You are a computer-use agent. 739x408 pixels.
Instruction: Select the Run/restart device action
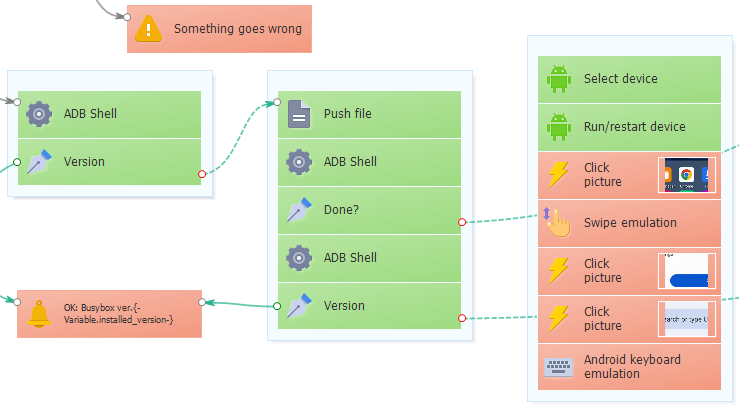(x=634, y=127)
